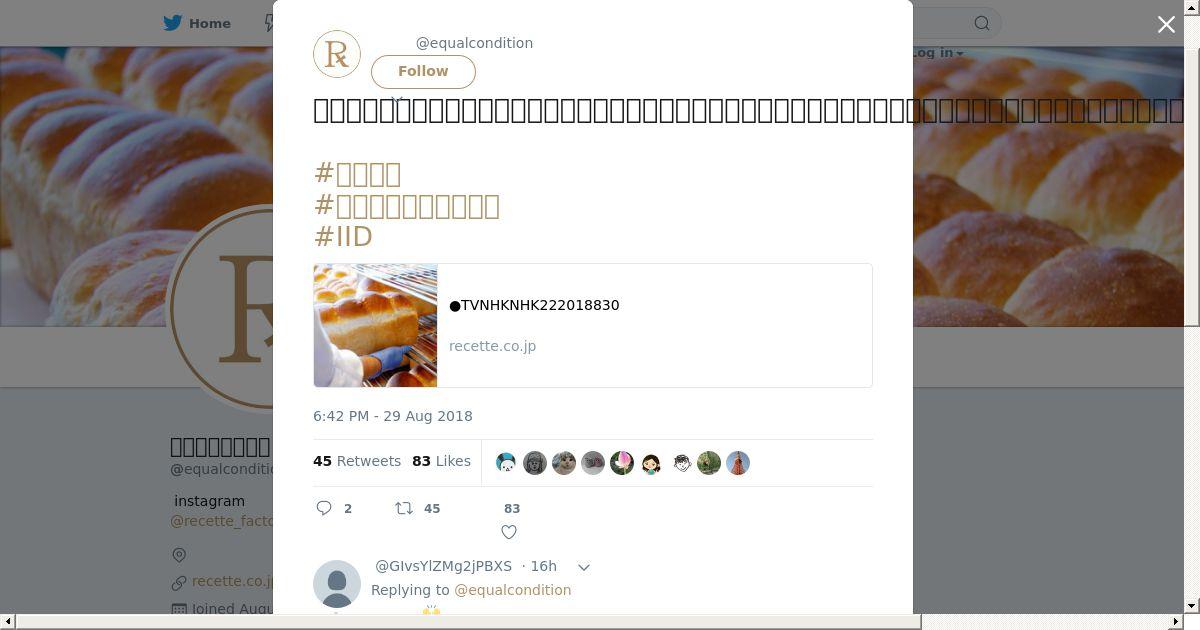View the 83 Likes list
The image size is (1200, 630).
point(441,461)
